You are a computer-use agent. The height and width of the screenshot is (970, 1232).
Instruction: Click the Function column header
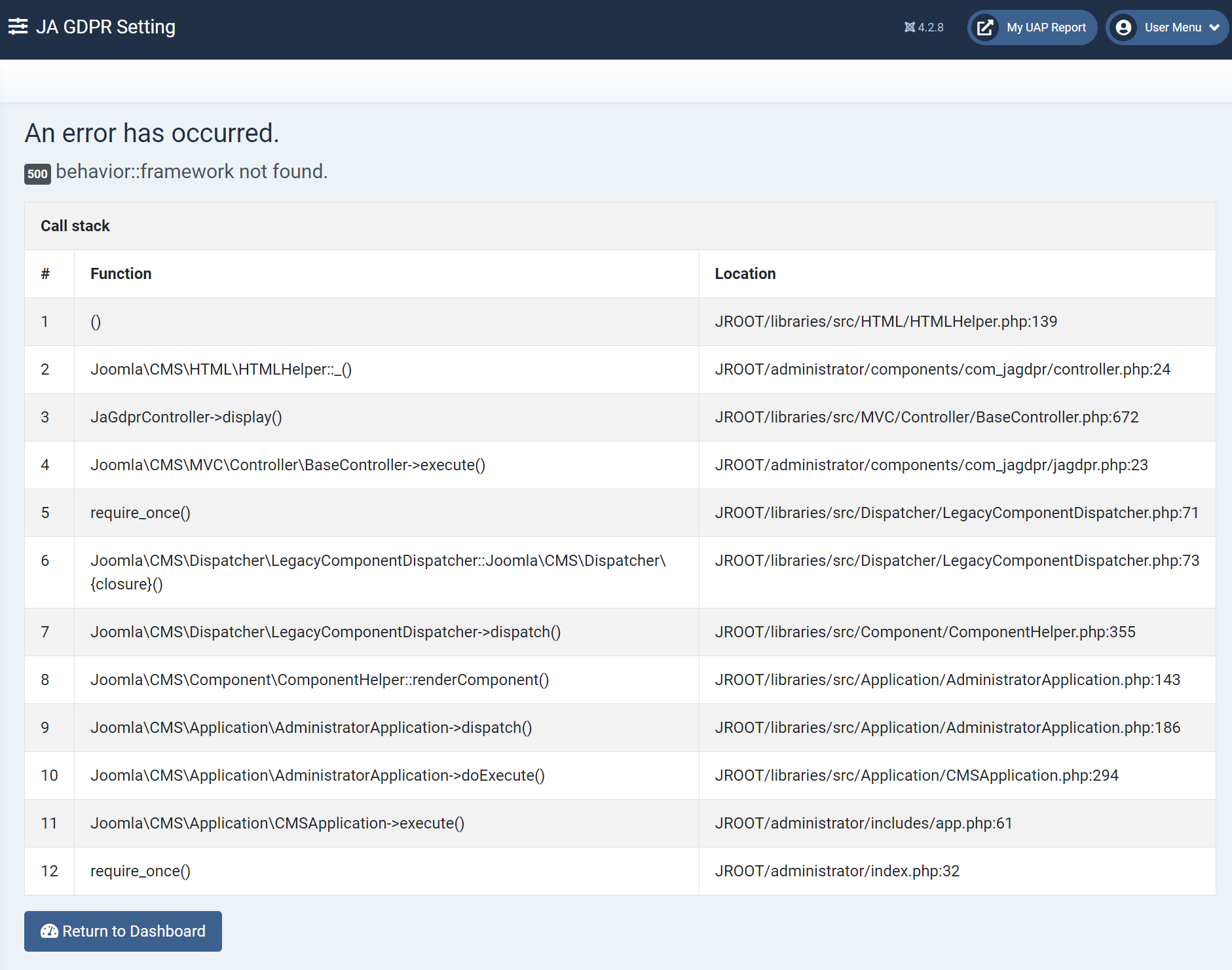point(121,274)
